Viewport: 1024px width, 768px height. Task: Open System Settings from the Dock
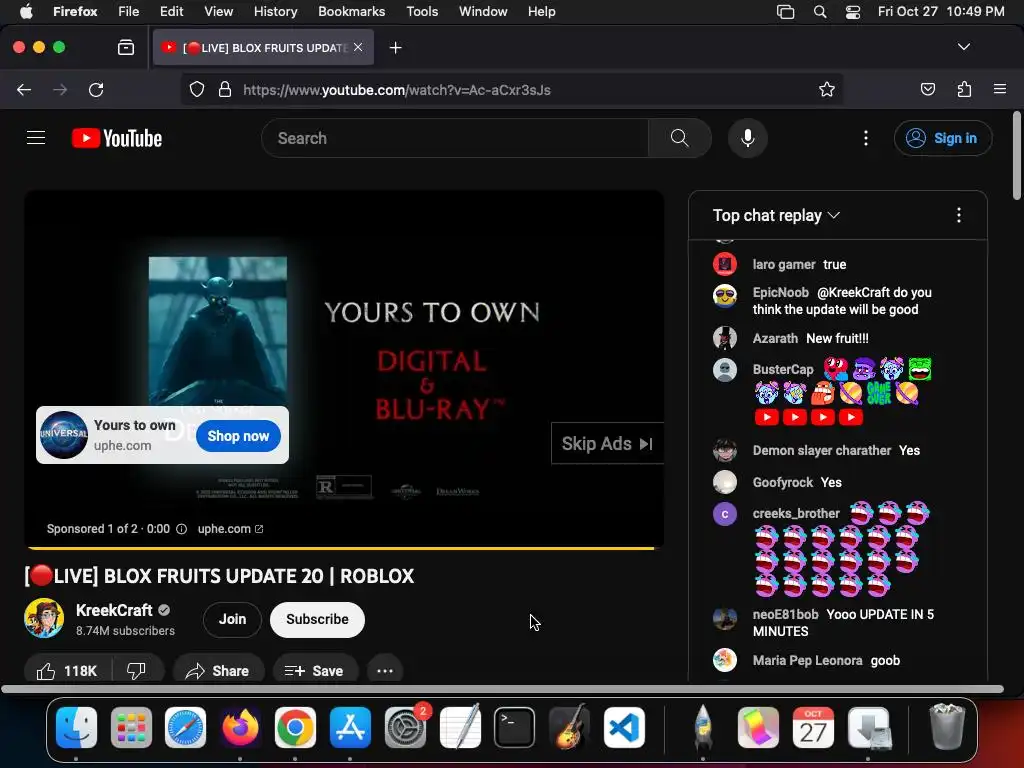tap(405, 727)
